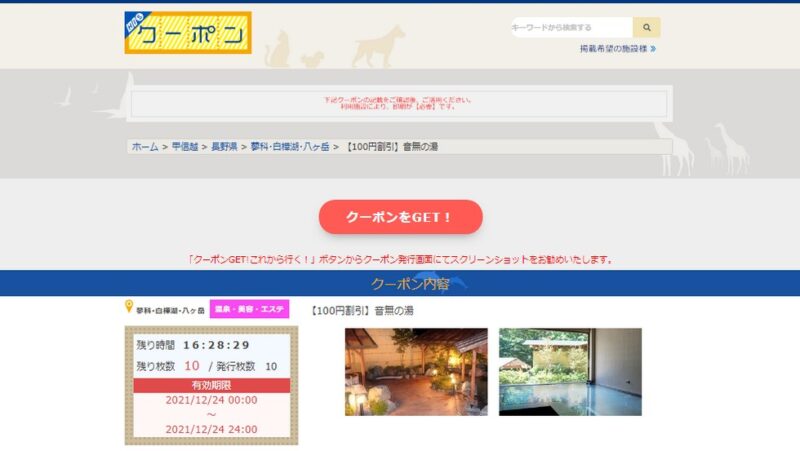Open the 掲載希望の施設様 link
The image size is (800, 451).
point(617,48)
